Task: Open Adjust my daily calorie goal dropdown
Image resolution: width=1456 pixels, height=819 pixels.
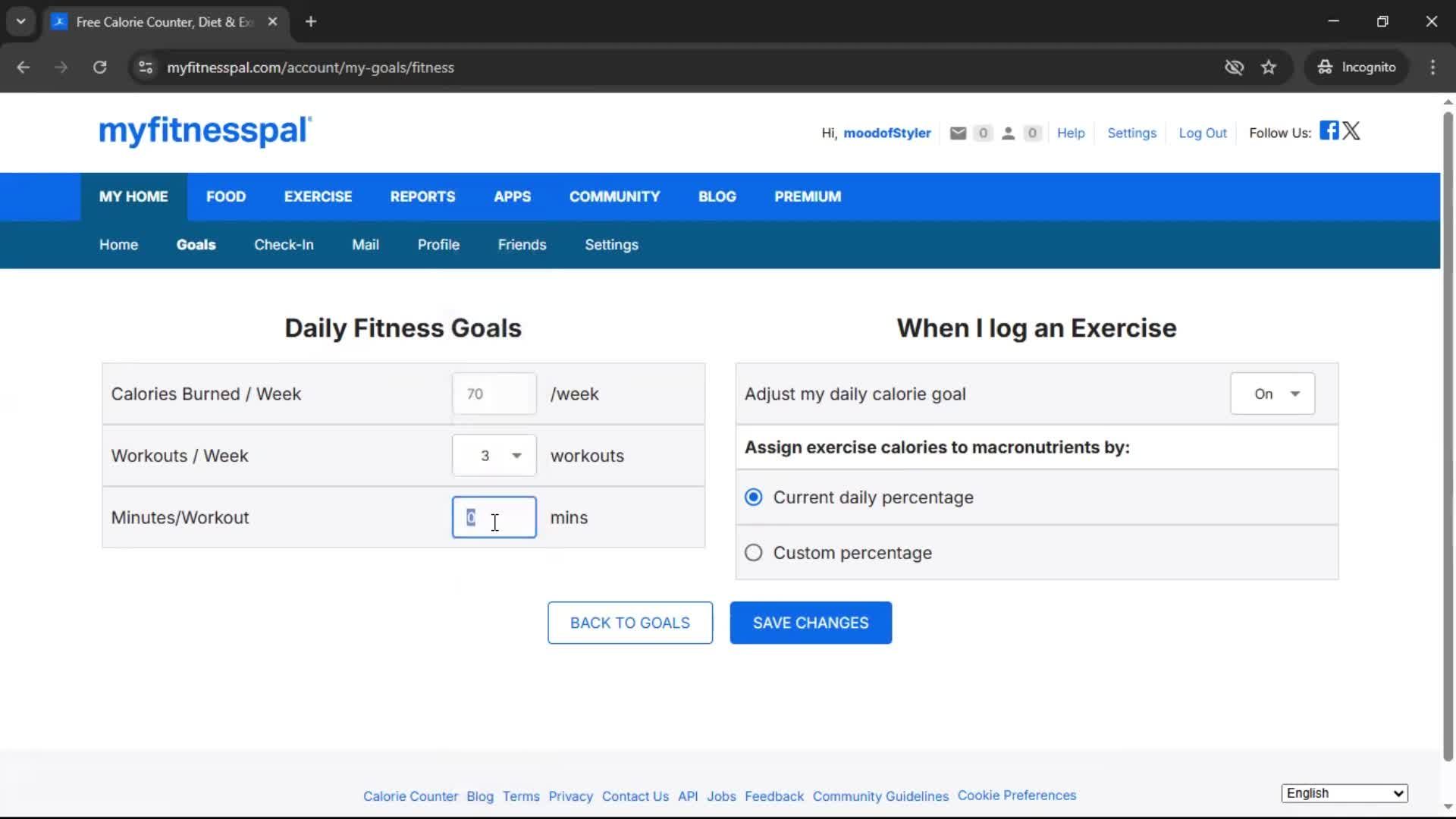Action: (x=1272, y=394)
